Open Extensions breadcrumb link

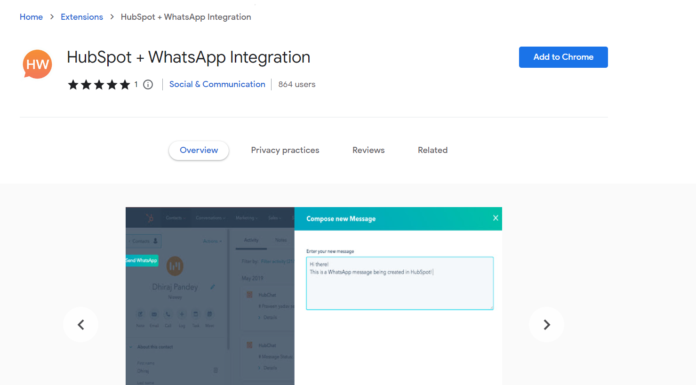[82, 17]
